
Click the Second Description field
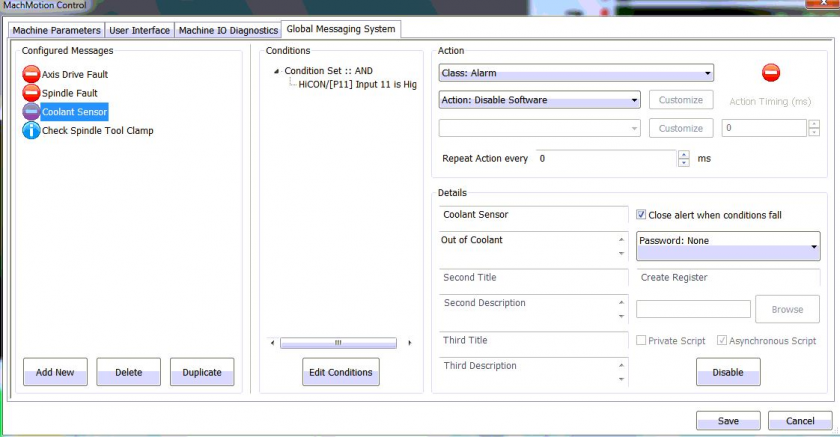534,310
